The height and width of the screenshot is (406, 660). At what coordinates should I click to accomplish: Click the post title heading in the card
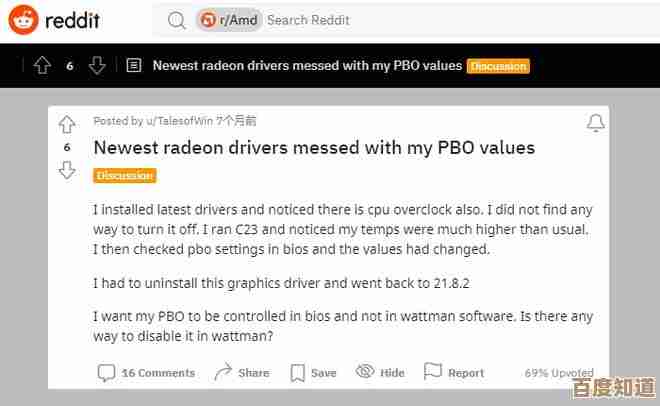pyautogui.click(x=314, y=148)
